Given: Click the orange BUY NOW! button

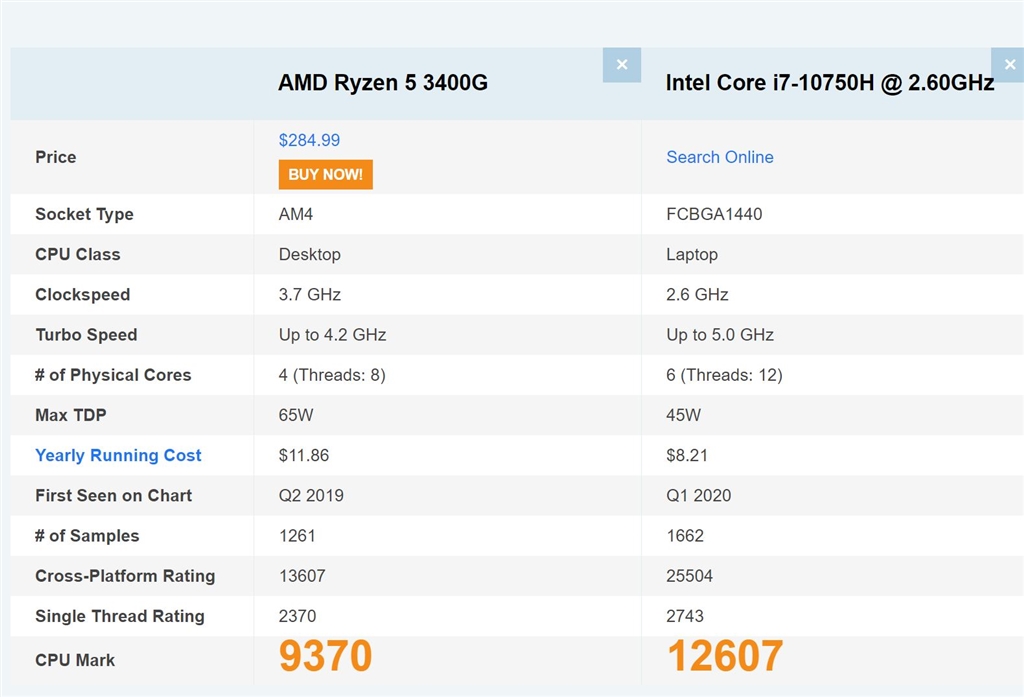Looking at the screenshot, I should pyautogui.click(x=325, y=174).
